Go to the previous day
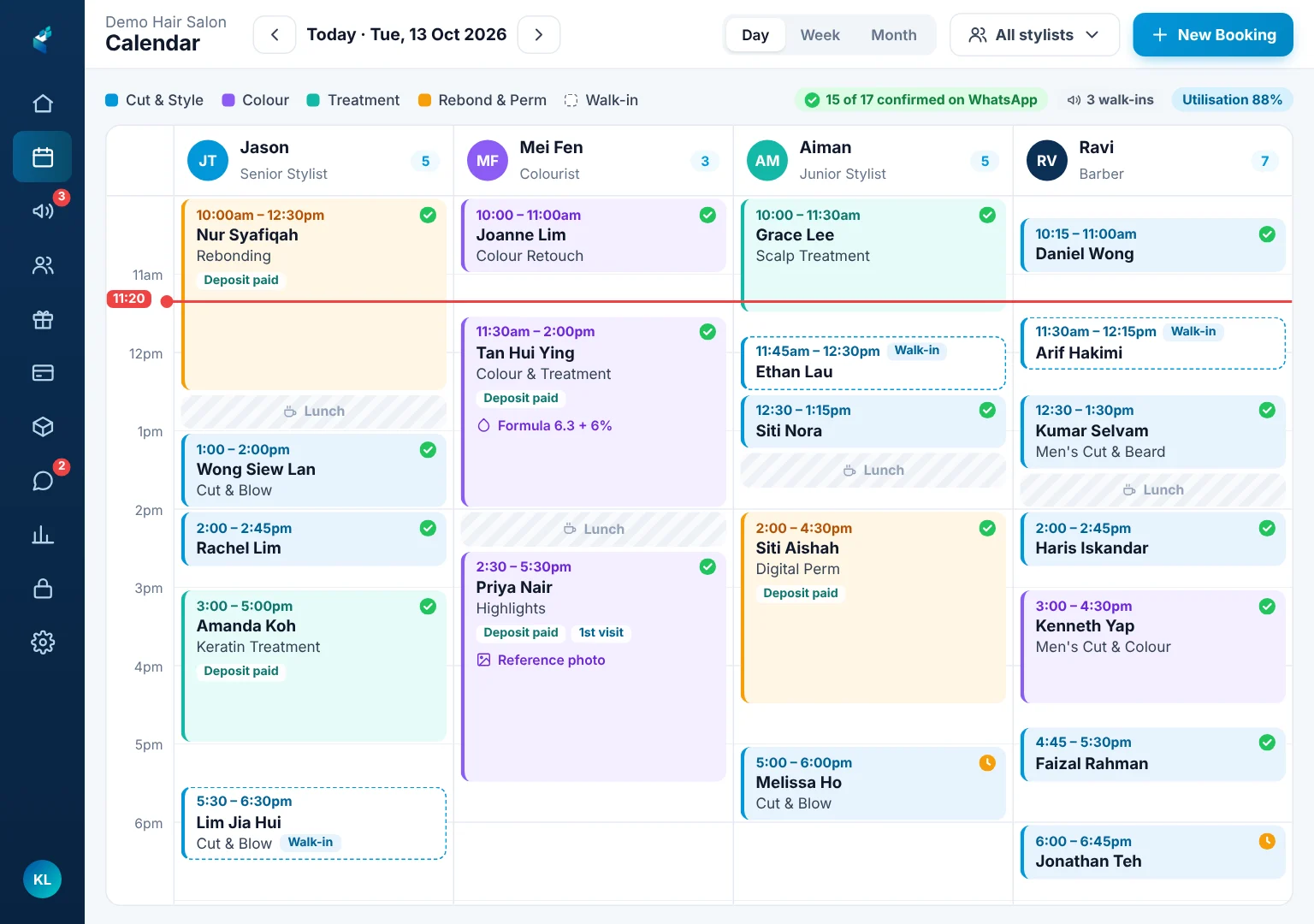Screen dimensions: 1314x924 pos(275,35)
